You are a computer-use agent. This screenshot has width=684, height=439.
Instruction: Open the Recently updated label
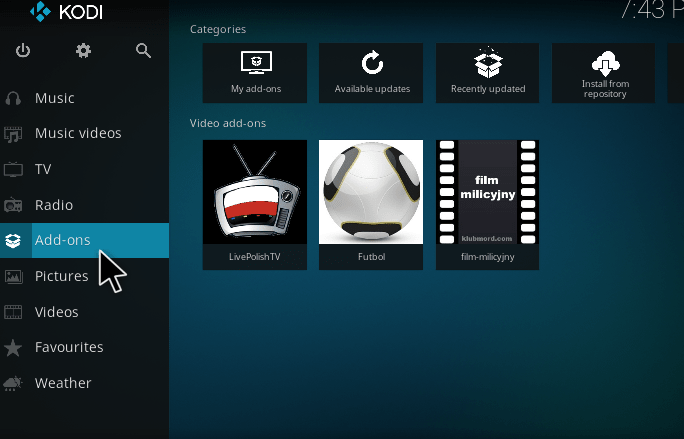coord(488,89)
